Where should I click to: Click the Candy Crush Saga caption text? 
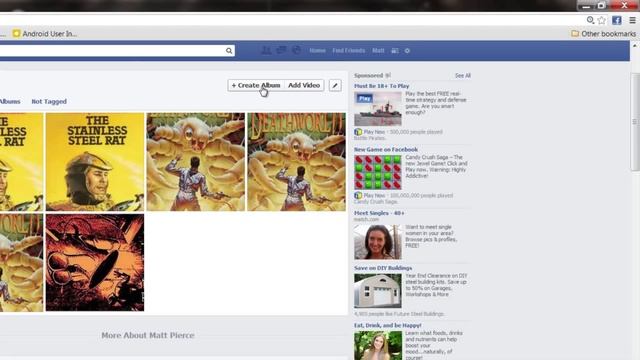tap(375, 202)
